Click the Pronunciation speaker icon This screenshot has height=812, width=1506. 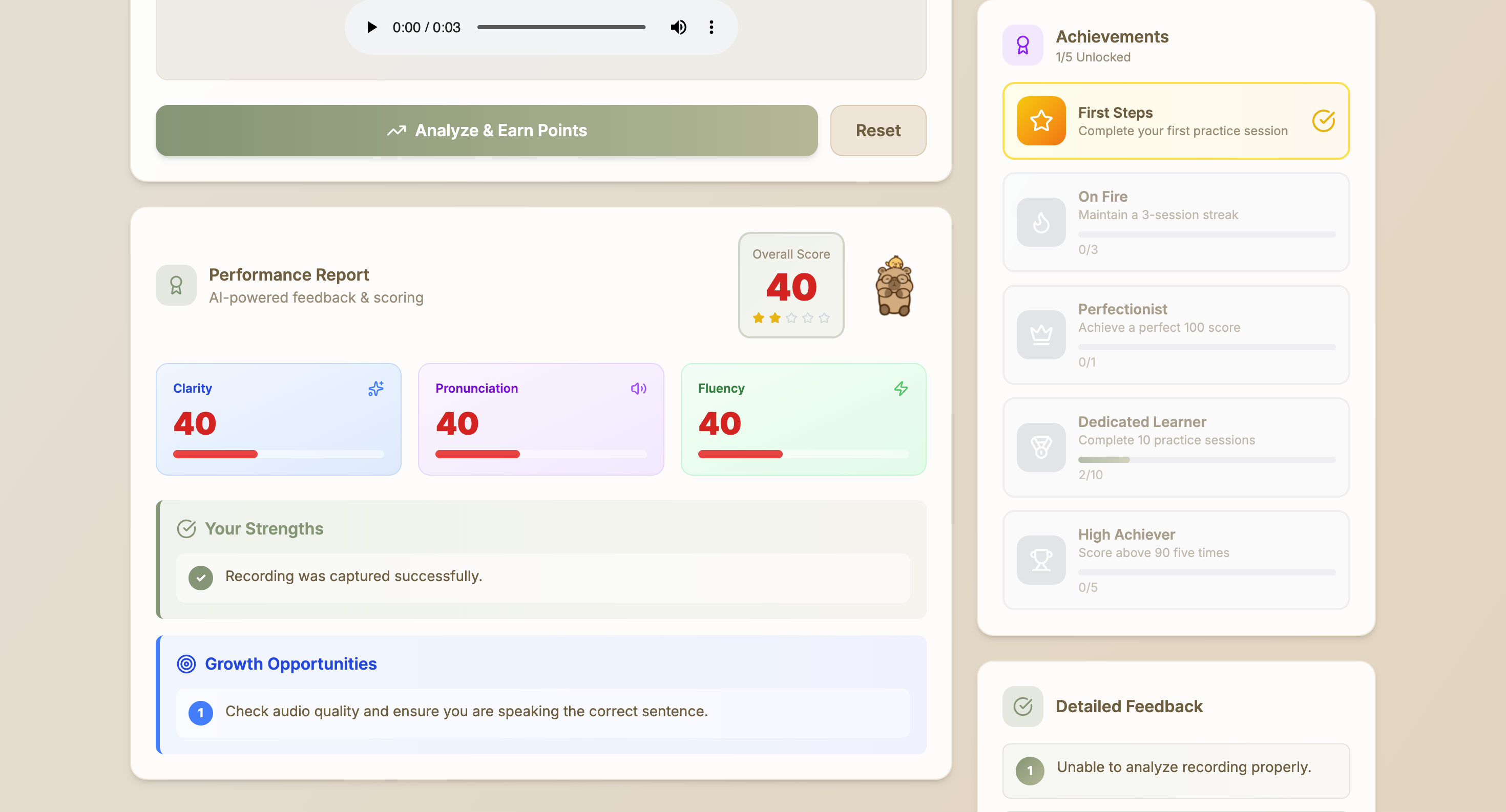pyautogui.click(x=638, y=389)
